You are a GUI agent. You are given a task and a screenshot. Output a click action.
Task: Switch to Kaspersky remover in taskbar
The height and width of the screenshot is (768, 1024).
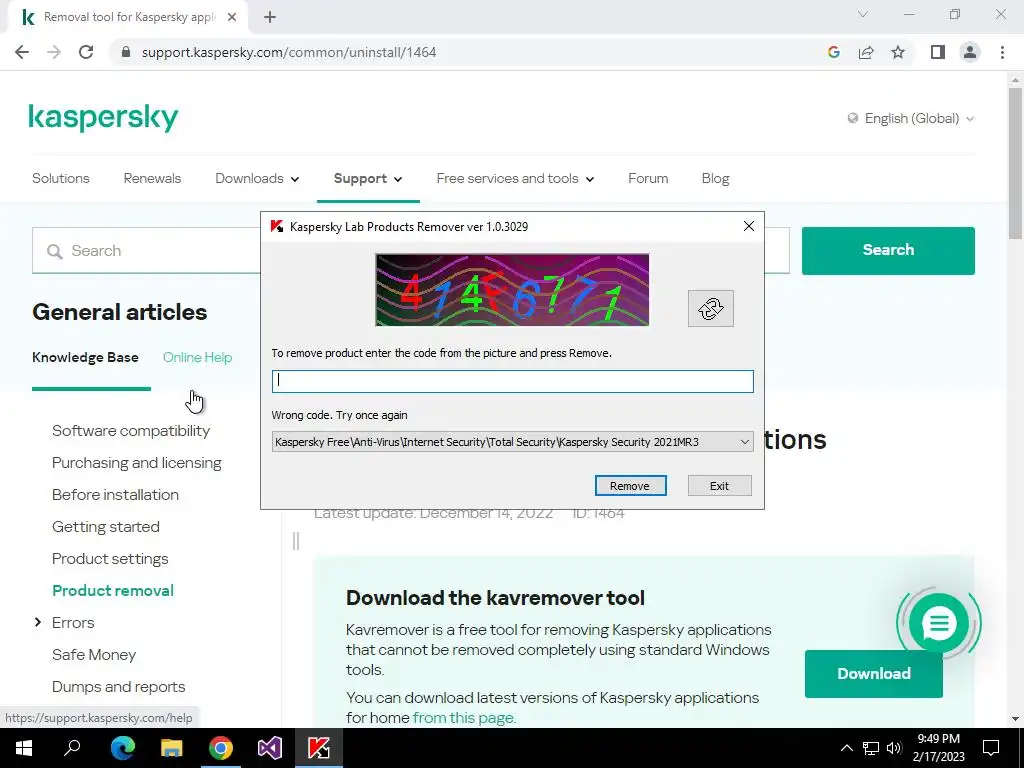pyautogui.click(x=319, y=748)
